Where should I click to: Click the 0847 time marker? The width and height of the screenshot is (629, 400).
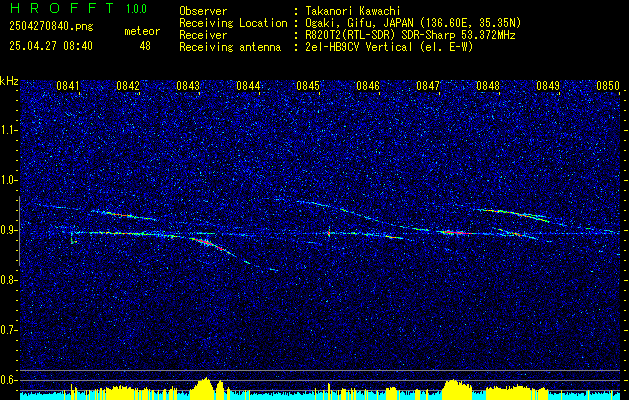(x=428, y=86)
